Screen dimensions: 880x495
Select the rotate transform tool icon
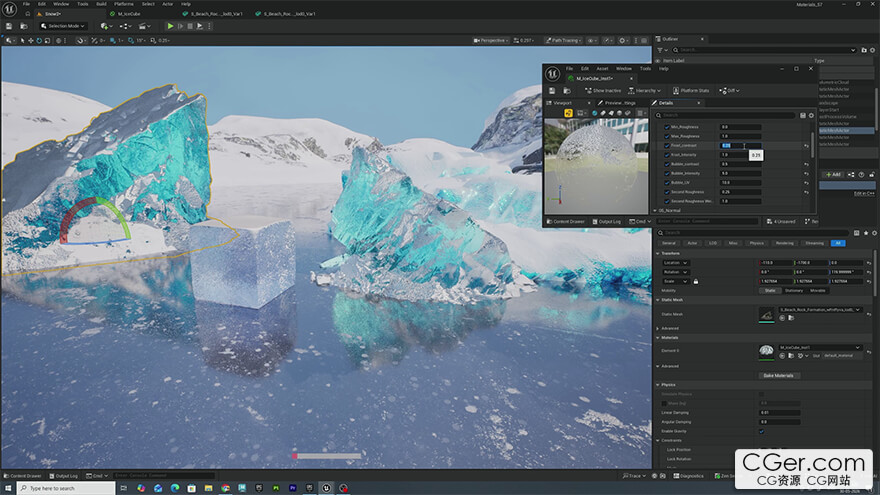click(x=39, y=40)
